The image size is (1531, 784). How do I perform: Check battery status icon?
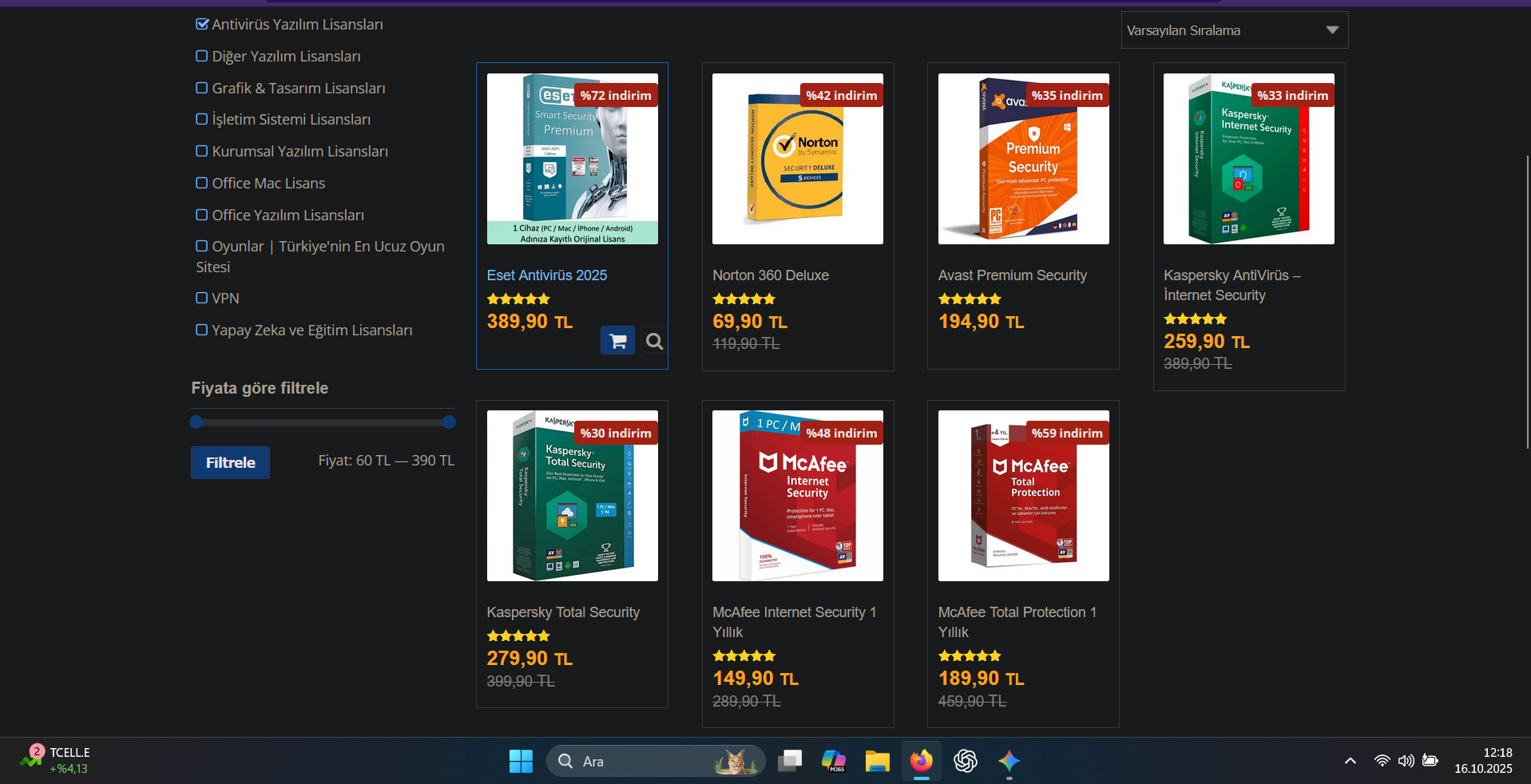[x=1430, y=761]
